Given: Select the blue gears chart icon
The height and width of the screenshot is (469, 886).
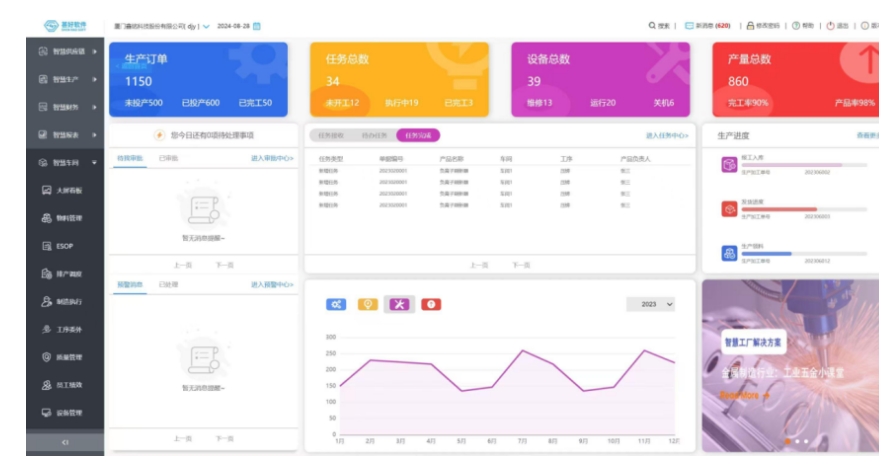Looking at the screenshot, I should tap(336, 304).
